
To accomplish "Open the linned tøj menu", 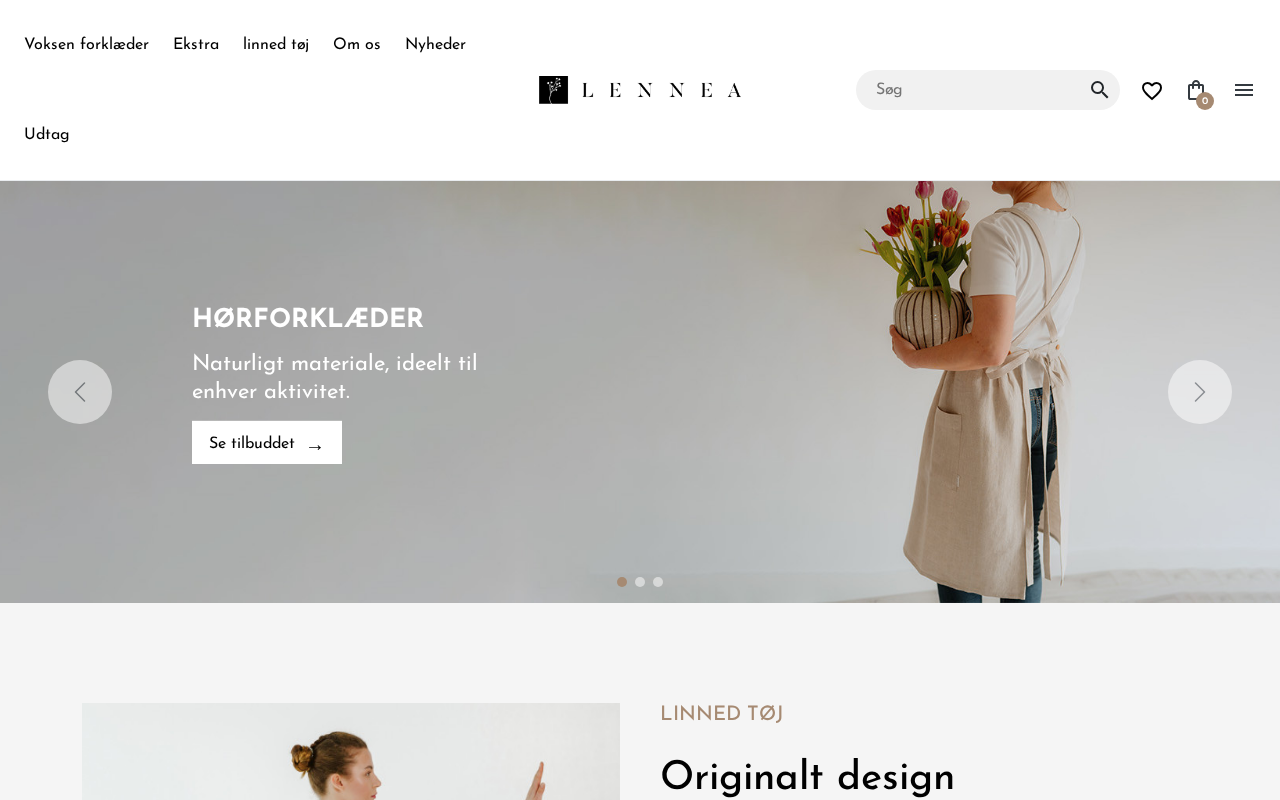I will pyautogui.click(x=276, y=45).
